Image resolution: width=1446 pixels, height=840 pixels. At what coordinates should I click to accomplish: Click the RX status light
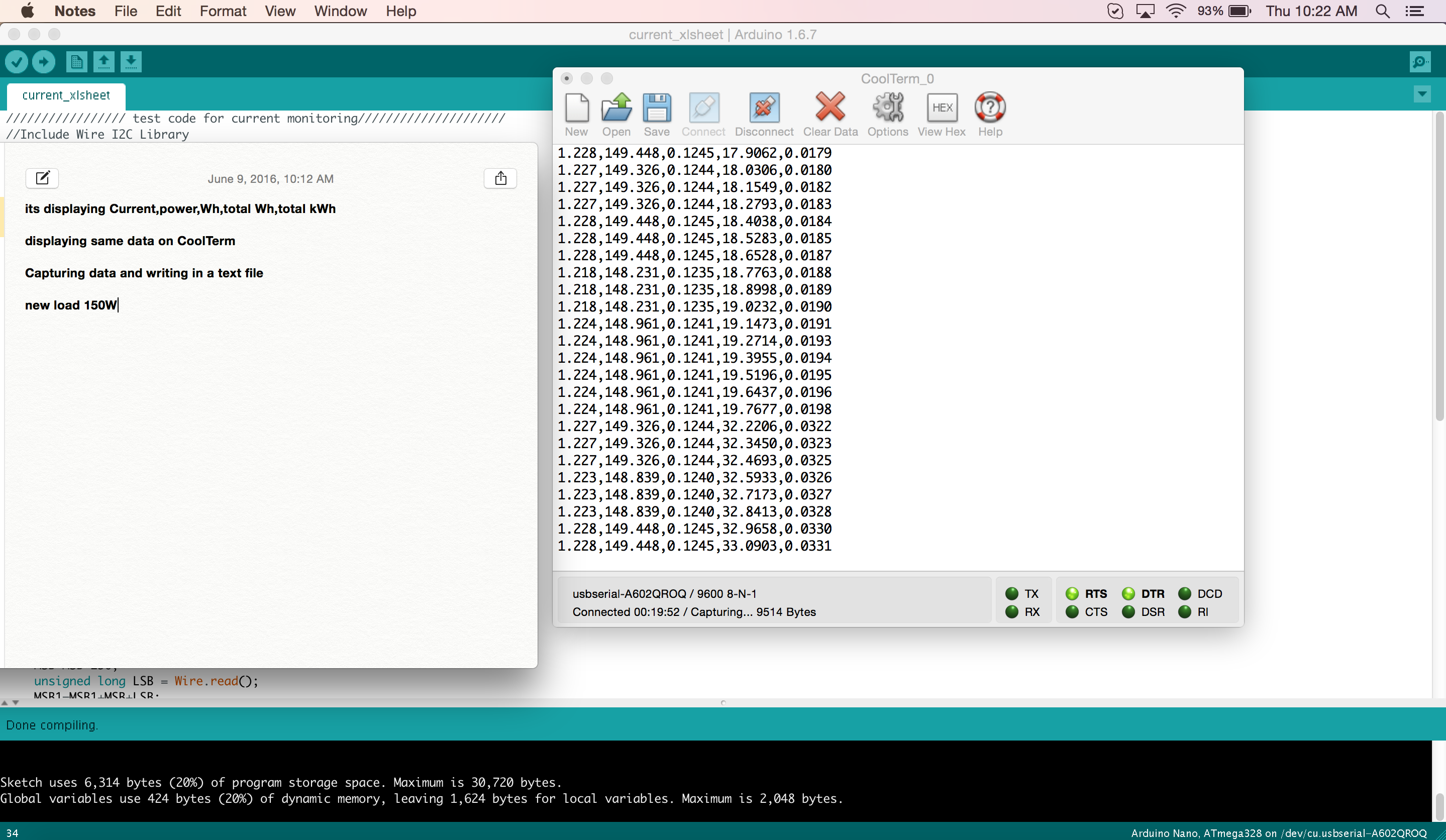click(x=1011, y=611)
